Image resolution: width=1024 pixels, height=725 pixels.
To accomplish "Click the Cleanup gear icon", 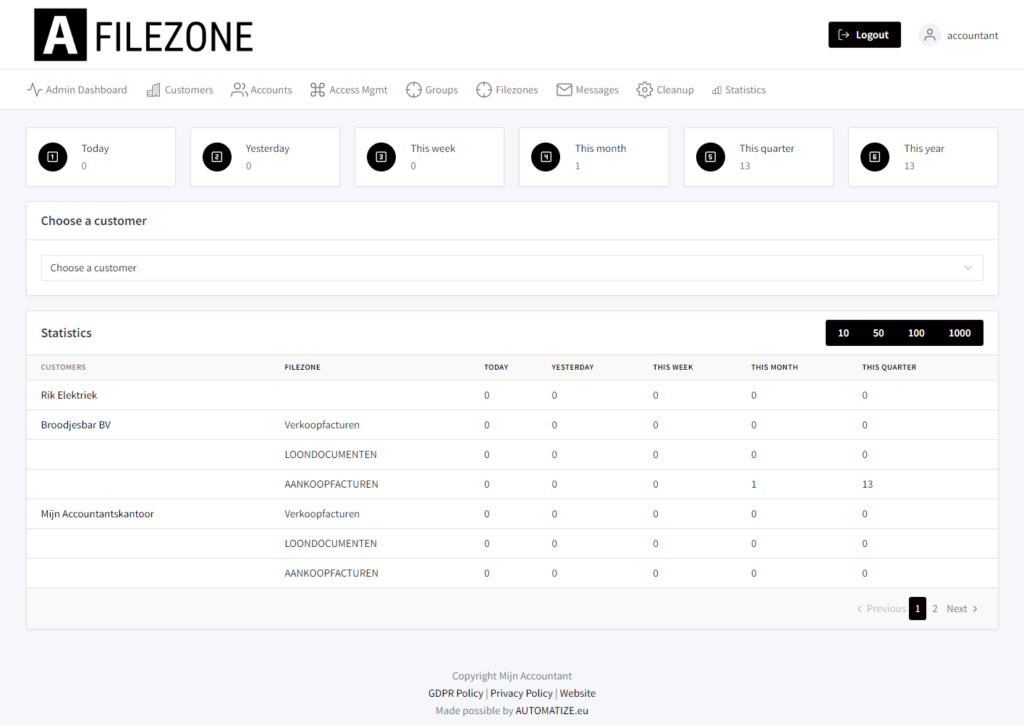I will pos(645,89).
